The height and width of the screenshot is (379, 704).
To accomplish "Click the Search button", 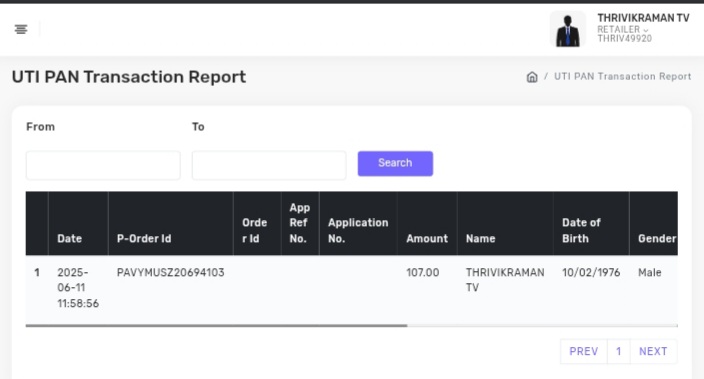I will point(395,163).
